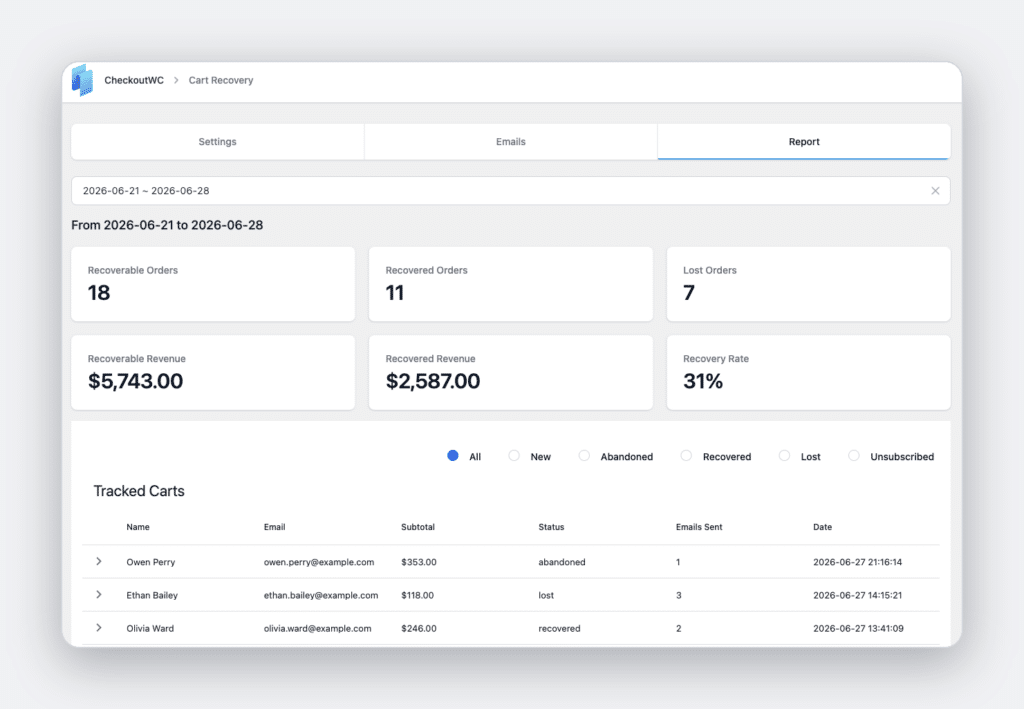The width and height of the screenshot is (1024, 709).
Task: Click the date 2026-06-27 14:15:21
Action: coord(857,595)
